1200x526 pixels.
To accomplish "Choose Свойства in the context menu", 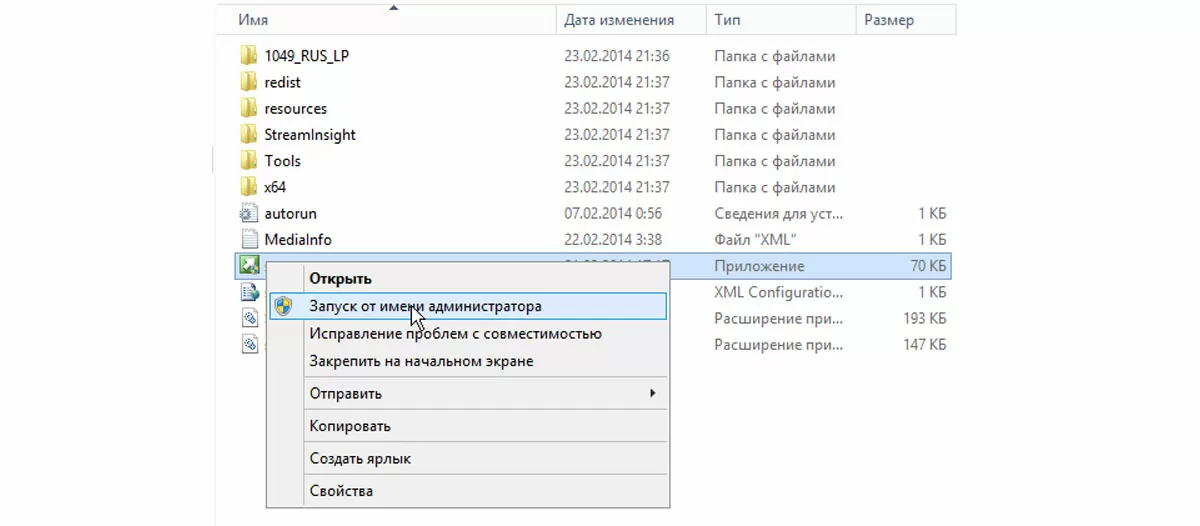I will point(341,491).
